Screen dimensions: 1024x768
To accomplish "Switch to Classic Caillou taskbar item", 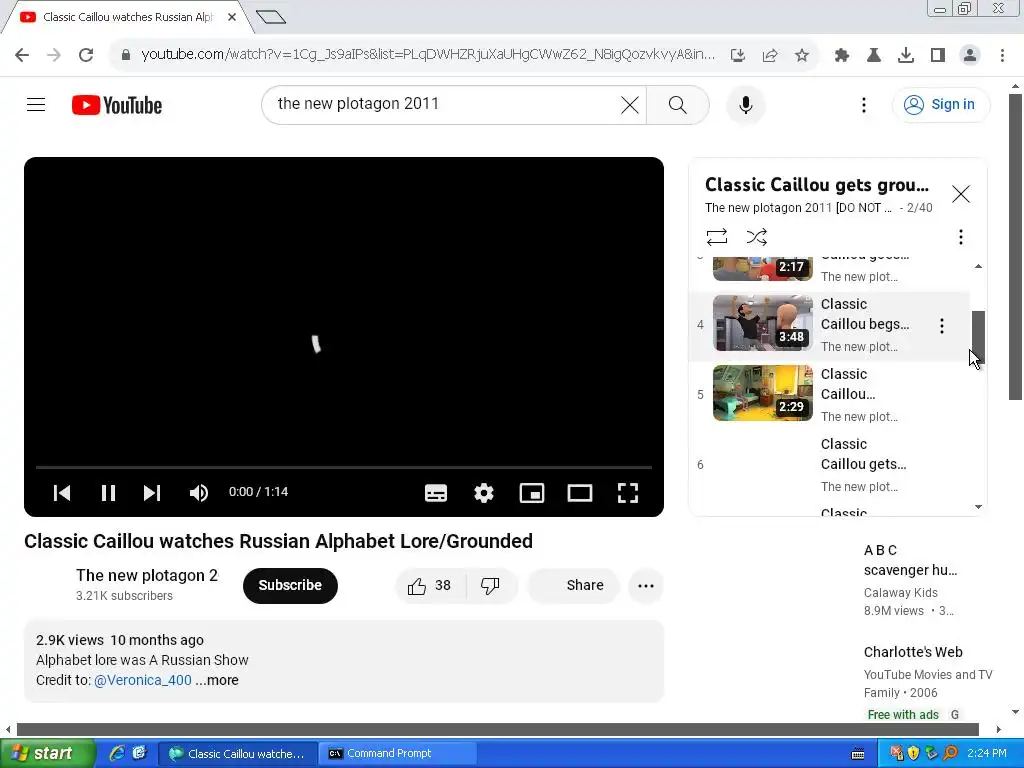I will [x=238, y=754].
